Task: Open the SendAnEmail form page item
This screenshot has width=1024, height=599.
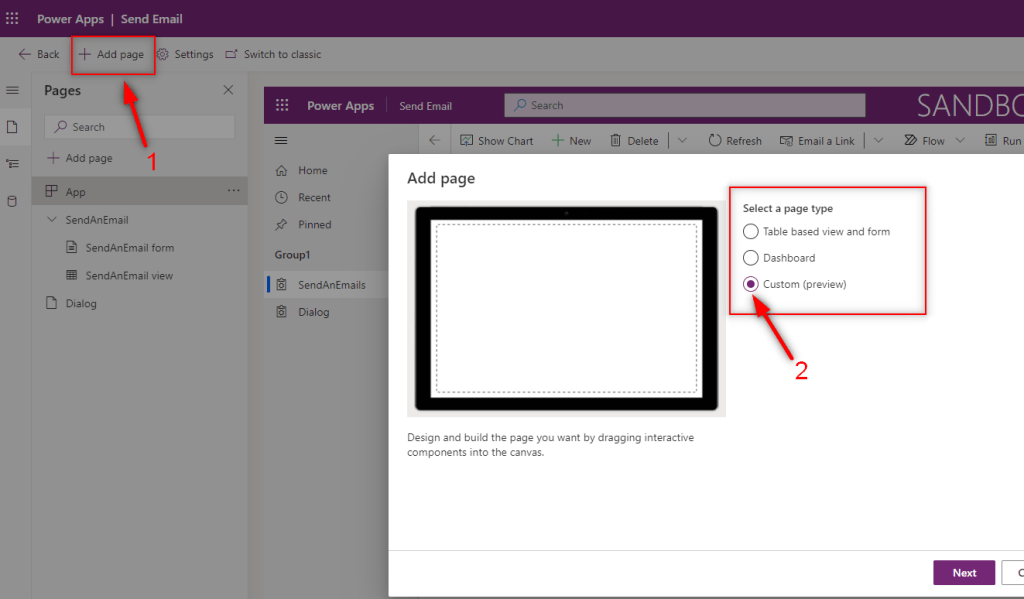Action: click(x=129, y=247)
